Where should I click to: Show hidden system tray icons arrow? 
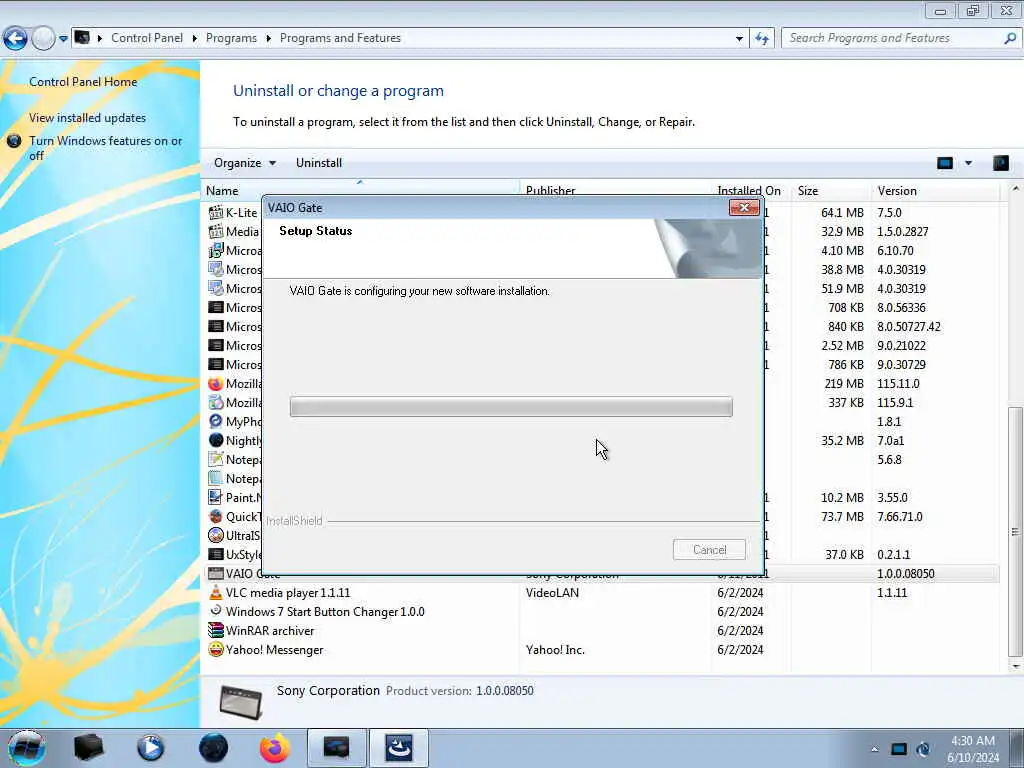pyautogui.click(x=874, y=749)
